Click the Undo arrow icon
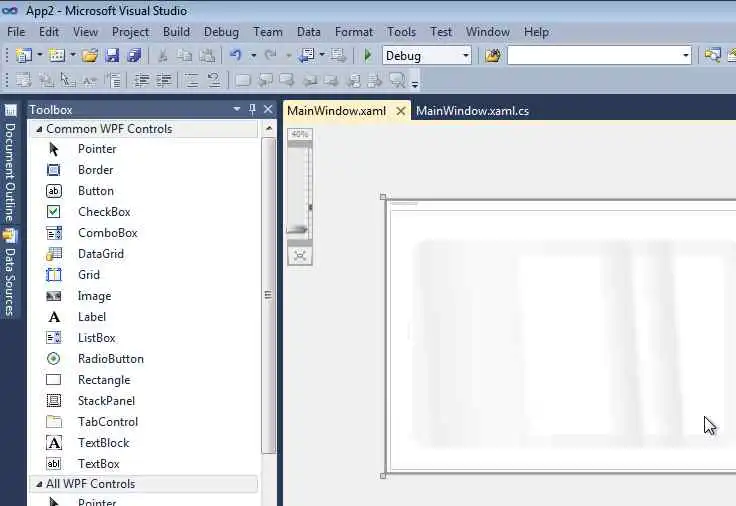 (235, 55)
